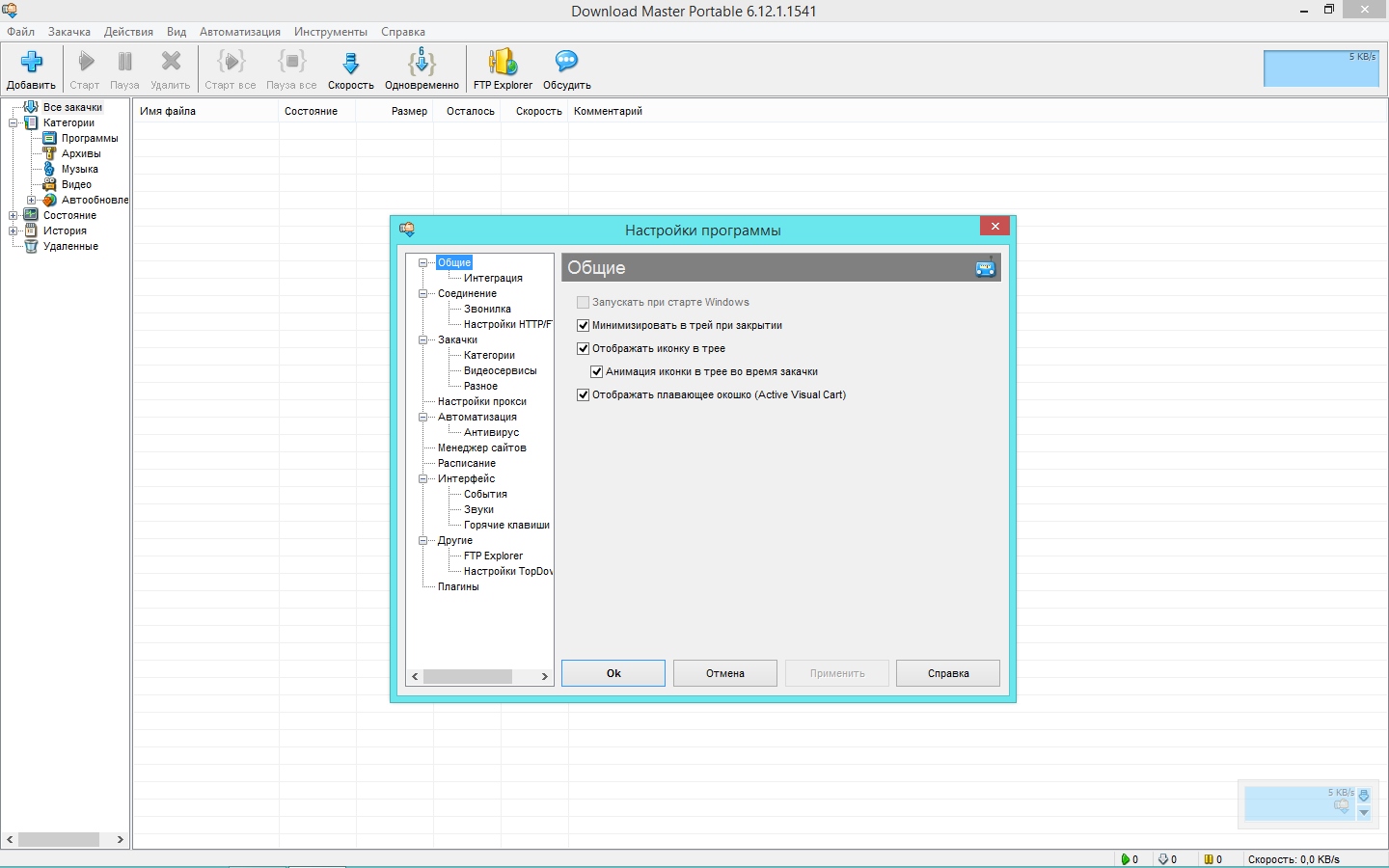Click the Старт toolbar icon
The width and height of the screenshot is (1389, 868).
[x=86, y=62]
